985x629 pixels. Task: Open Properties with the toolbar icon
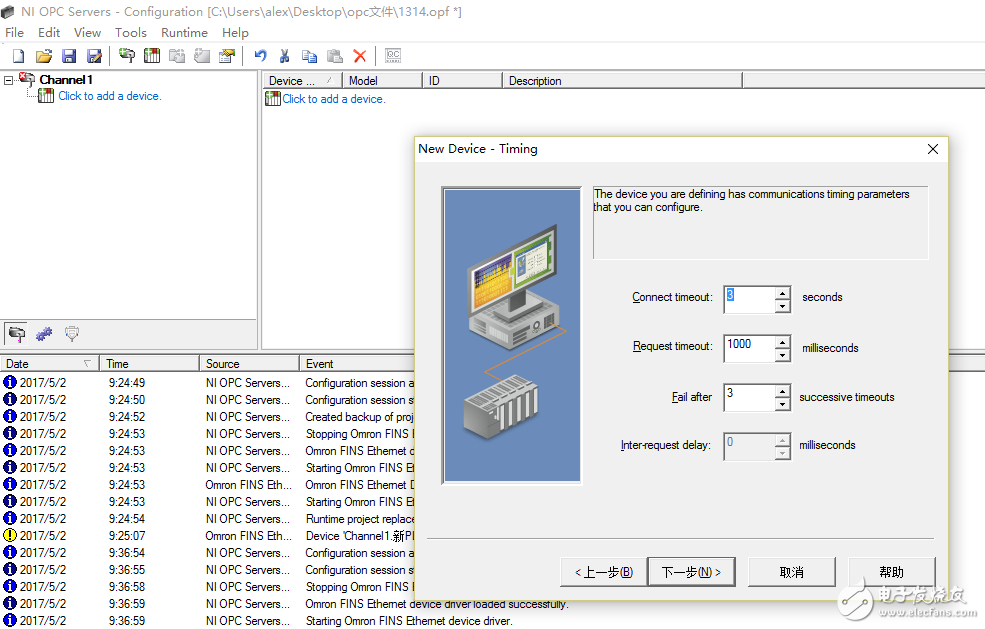[x=227, y=56]
